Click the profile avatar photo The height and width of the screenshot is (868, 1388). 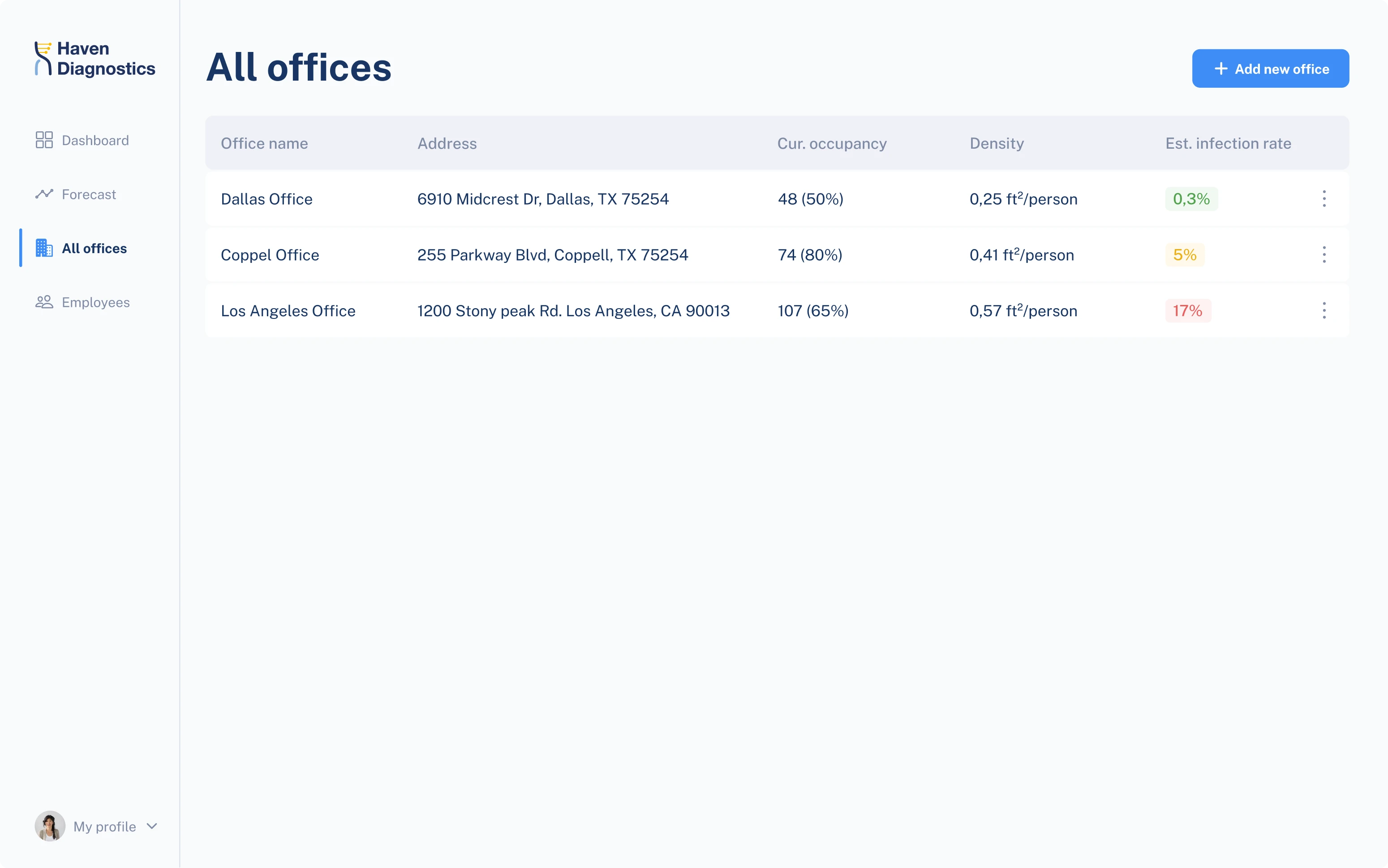pos(50,826)
